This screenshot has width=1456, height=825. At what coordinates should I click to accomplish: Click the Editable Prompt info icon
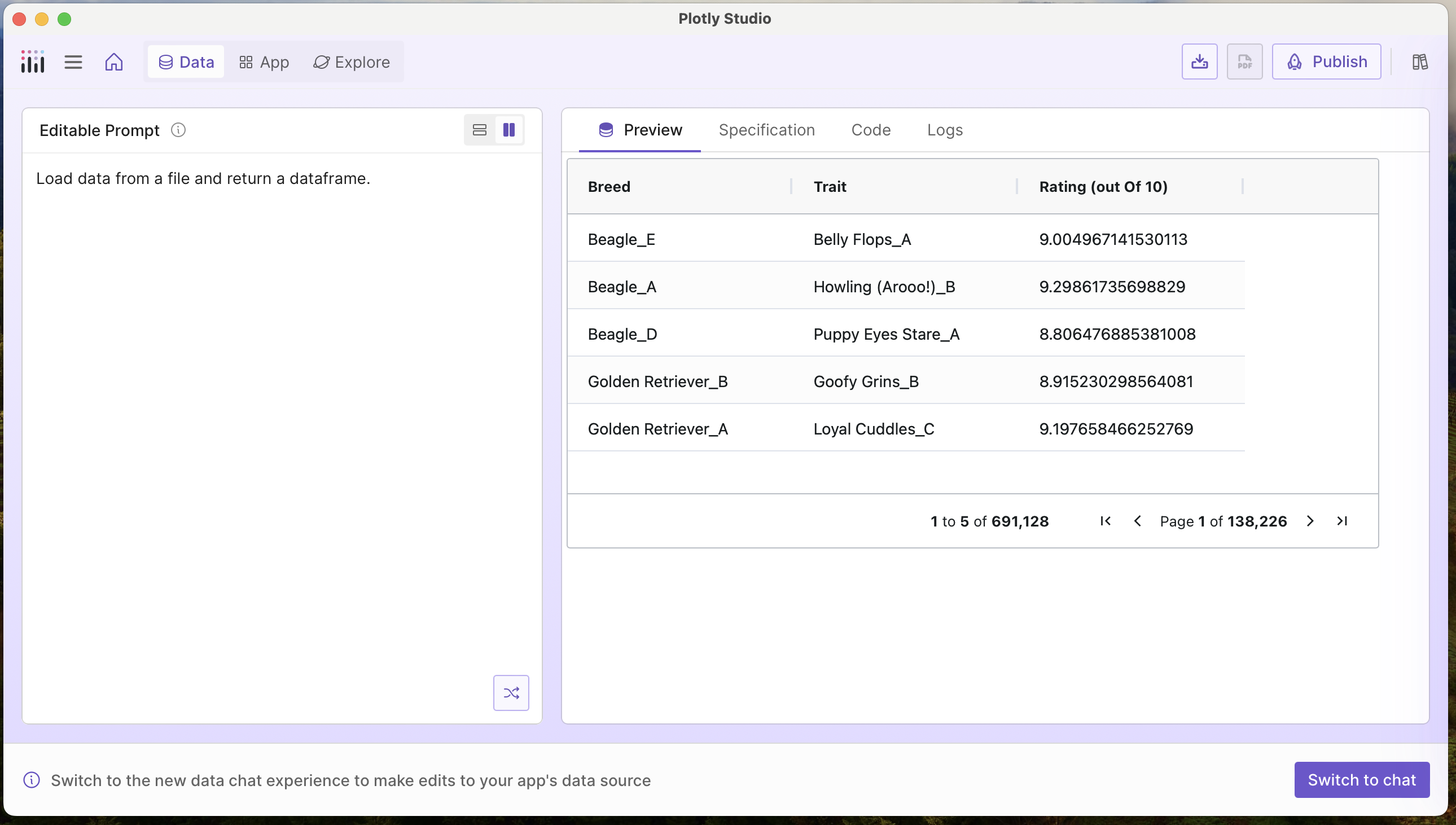(x=178, y=130)
